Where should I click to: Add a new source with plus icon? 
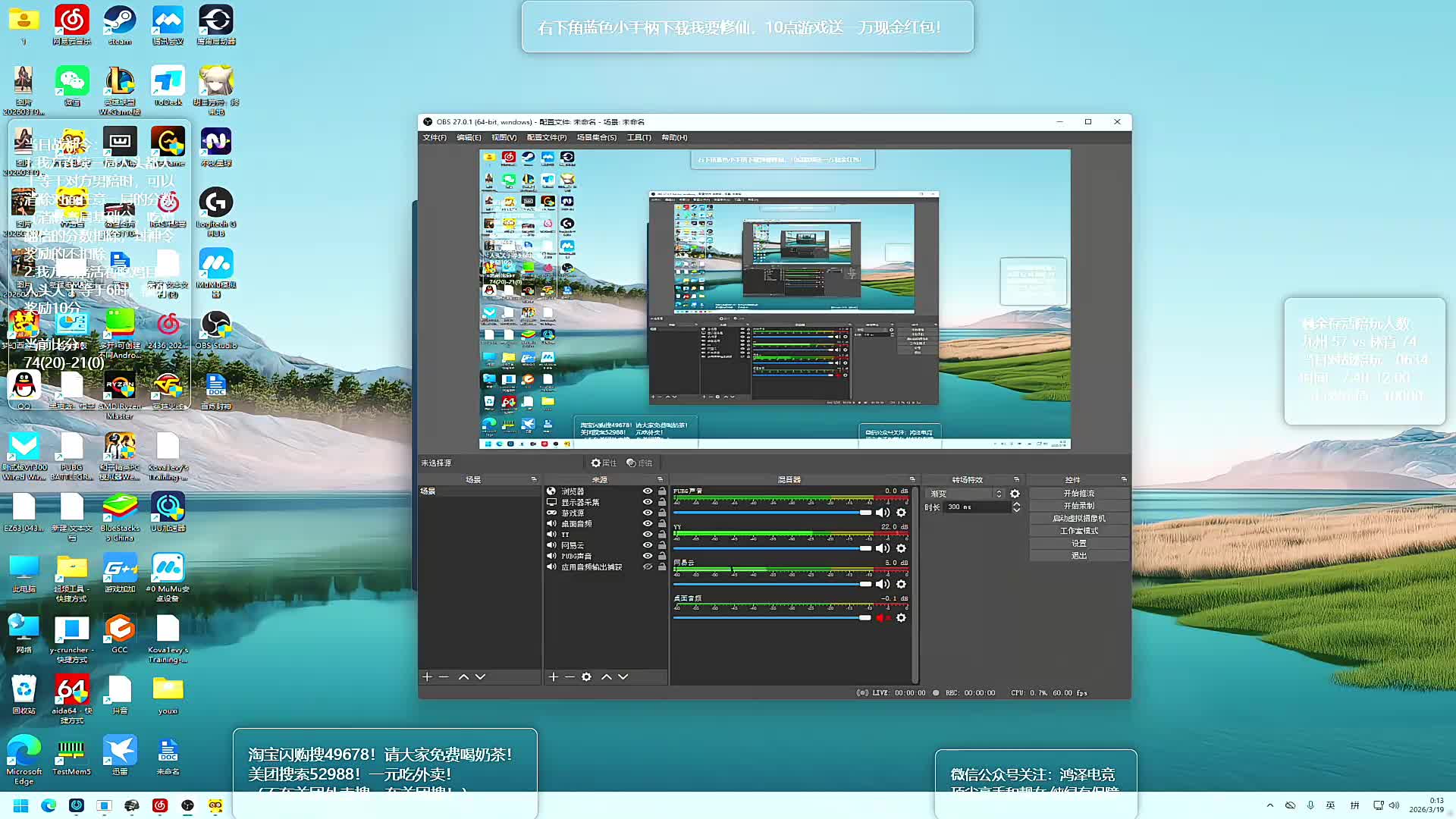pyautogui.click(x=554, y=676)
